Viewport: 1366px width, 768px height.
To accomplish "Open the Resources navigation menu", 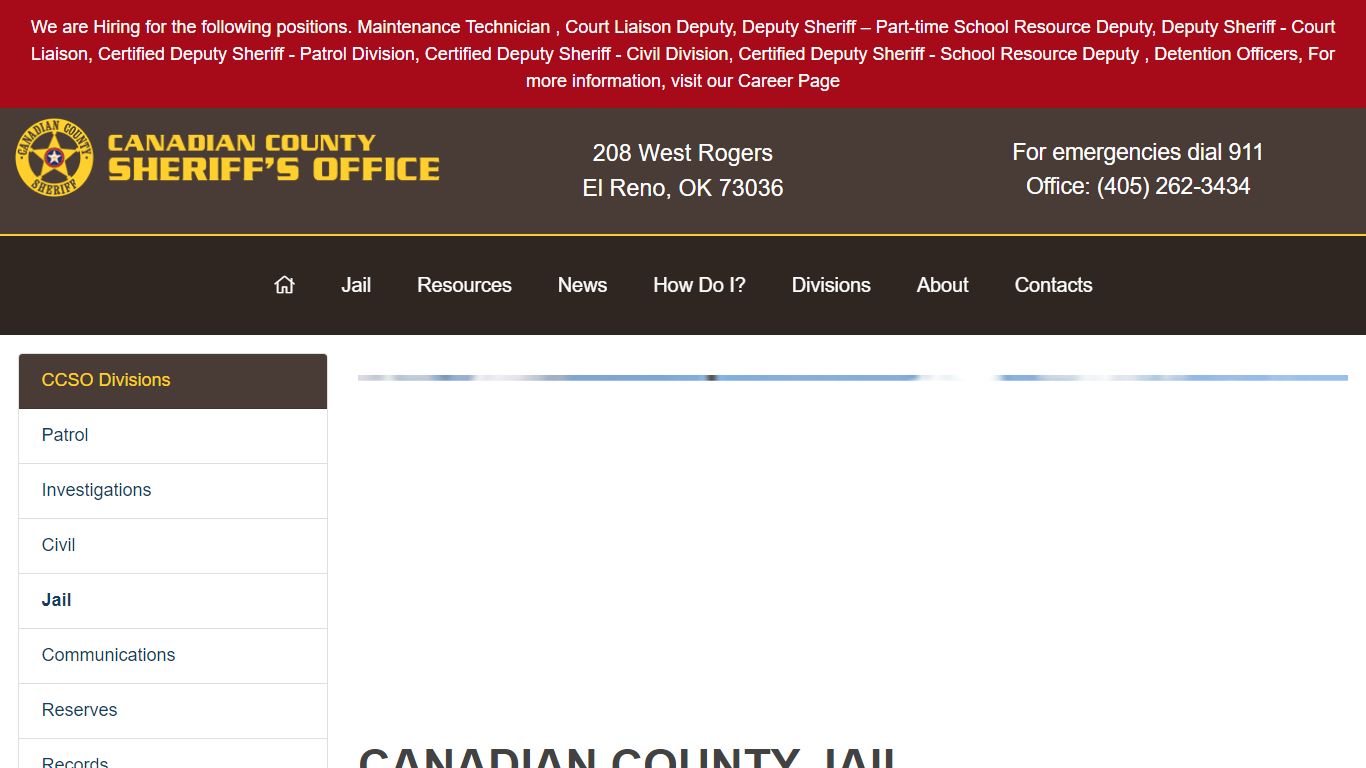I will coord(464,285).
